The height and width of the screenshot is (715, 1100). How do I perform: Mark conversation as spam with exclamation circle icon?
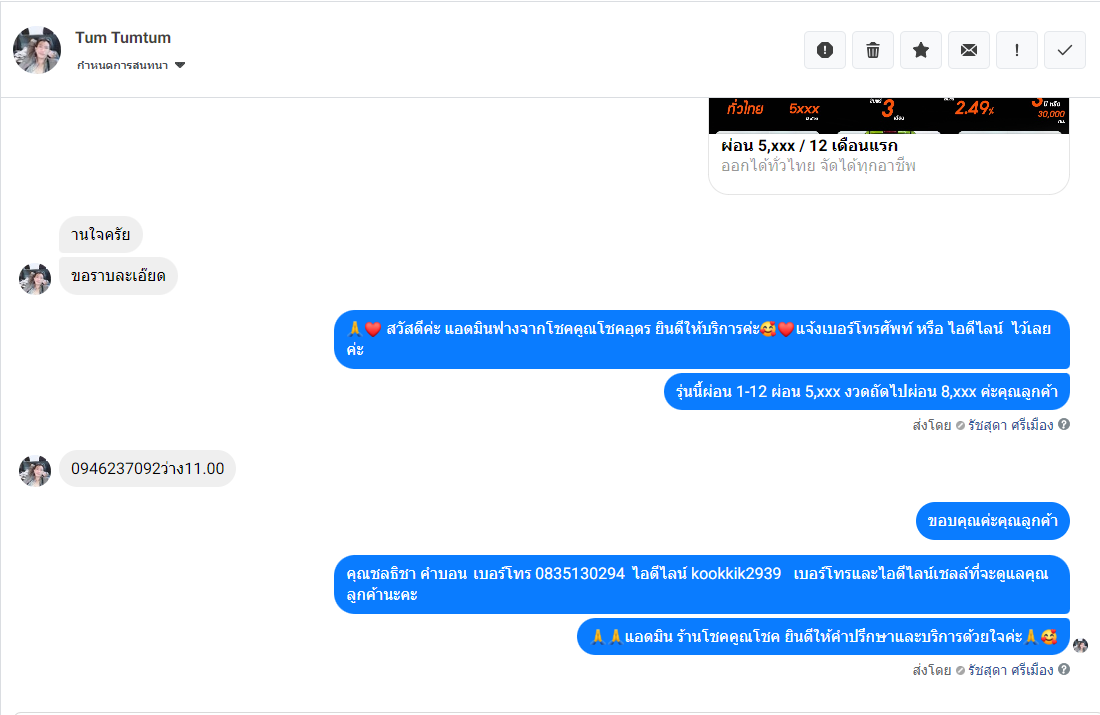click(825, 50)
